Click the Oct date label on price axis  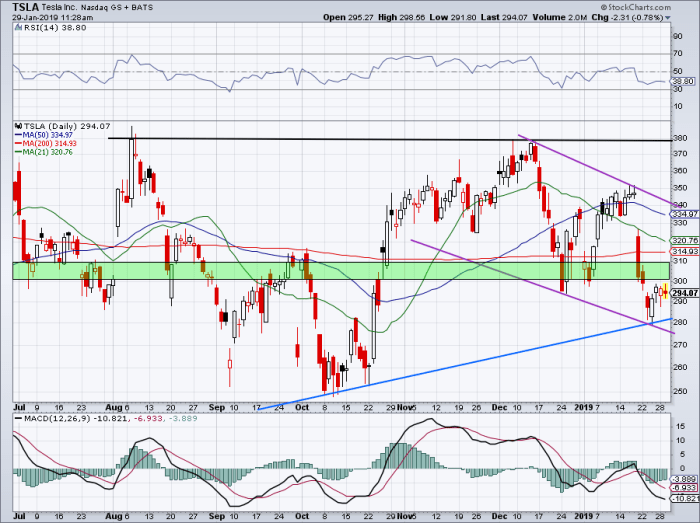[x=302, y=407]
